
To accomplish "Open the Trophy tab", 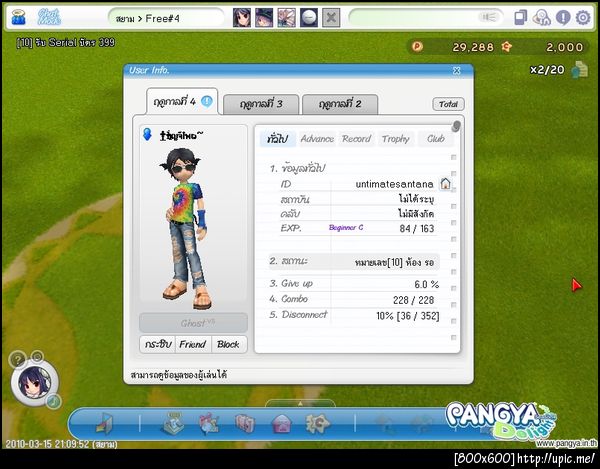I will click(x=396, y=139).
